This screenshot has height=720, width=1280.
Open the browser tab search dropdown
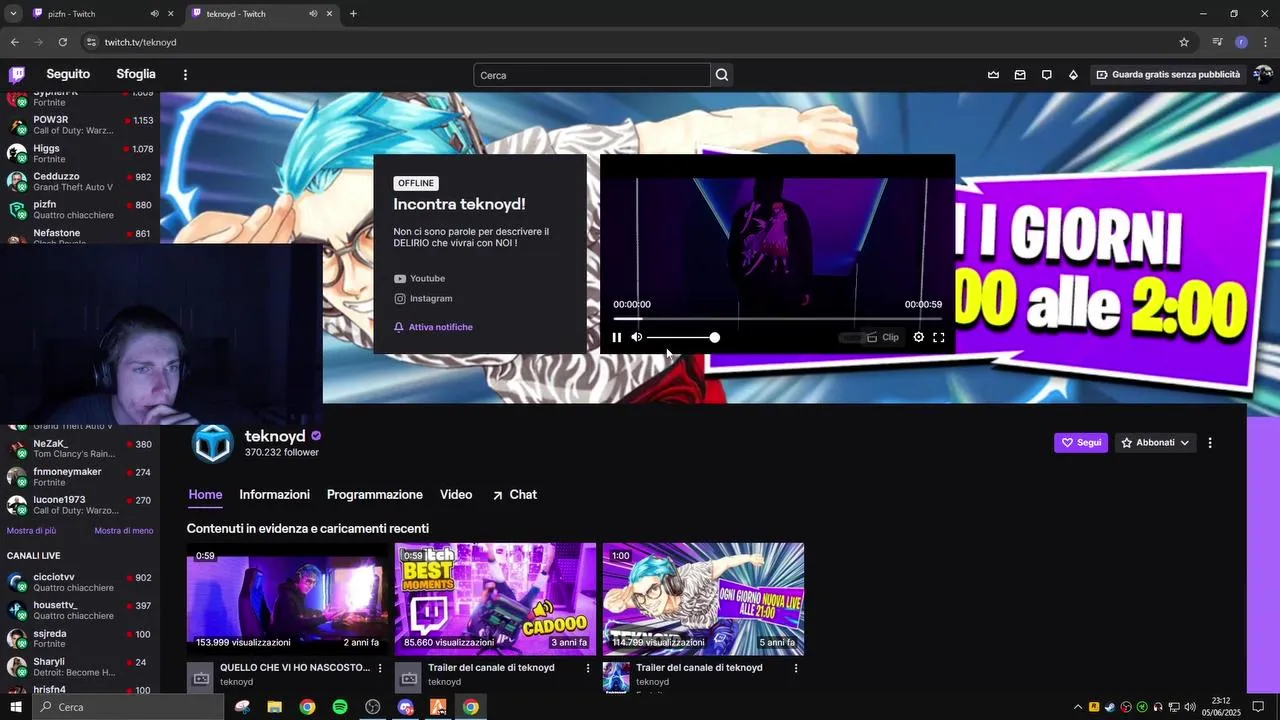coord(13,14)
